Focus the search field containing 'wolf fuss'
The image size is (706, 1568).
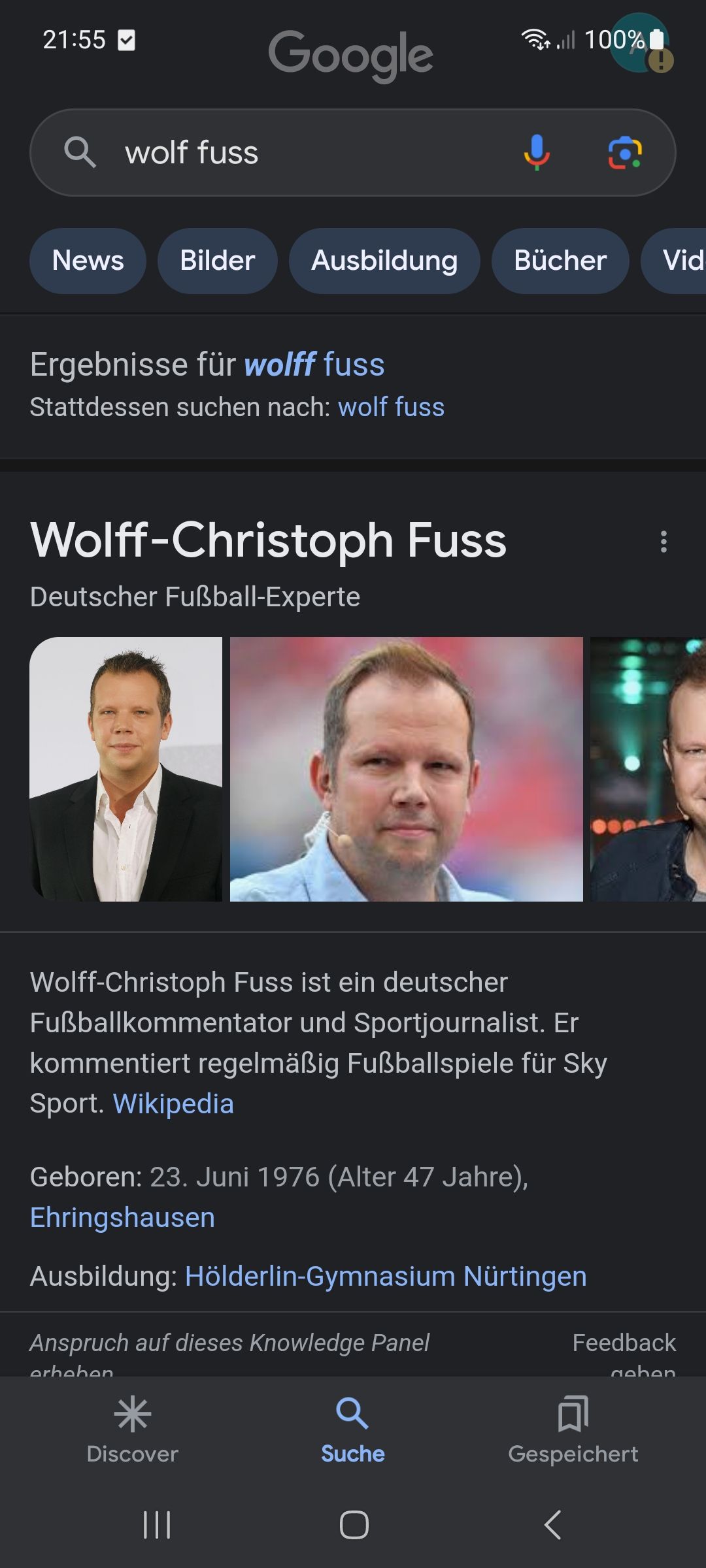point(353,153)
